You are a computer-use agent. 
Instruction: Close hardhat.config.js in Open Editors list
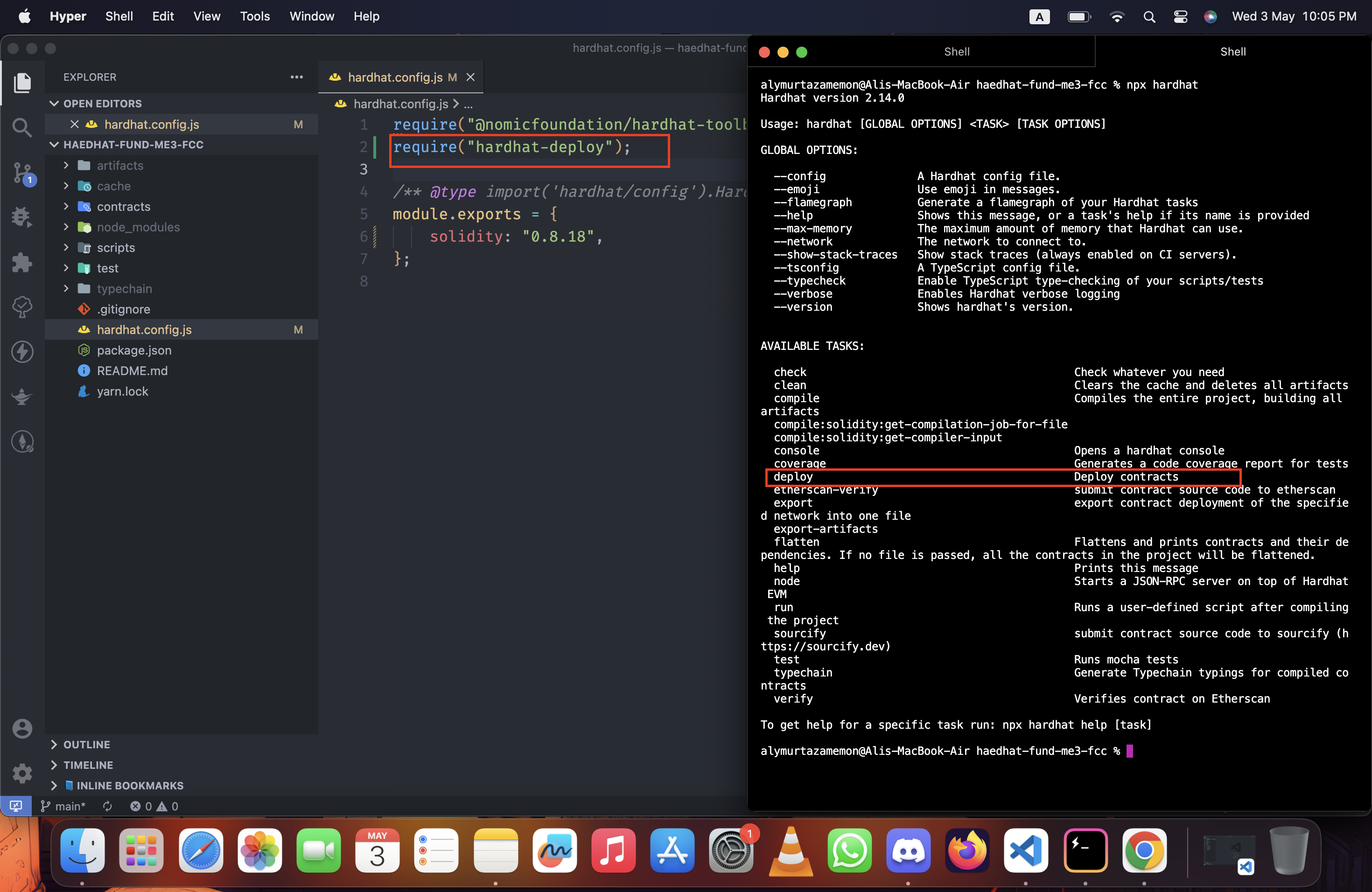point(74,125)
